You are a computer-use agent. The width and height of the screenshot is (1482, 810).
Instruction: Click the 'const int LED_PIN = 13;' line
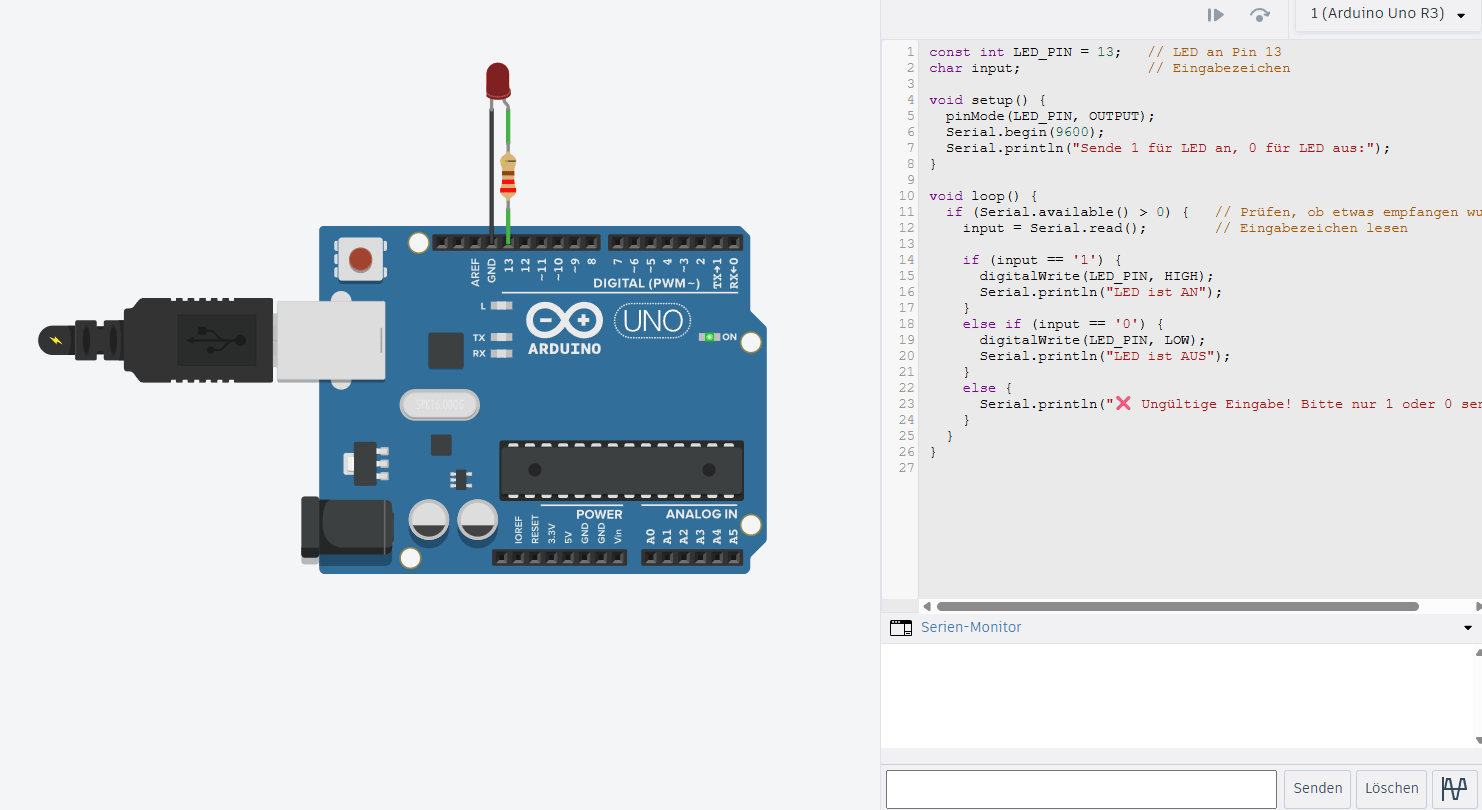(1025, 52)
